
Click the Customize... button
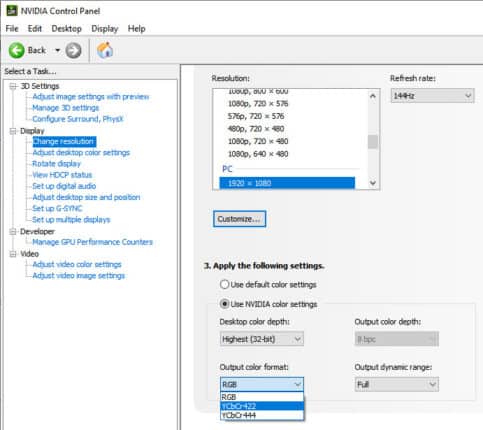point(239,219)
